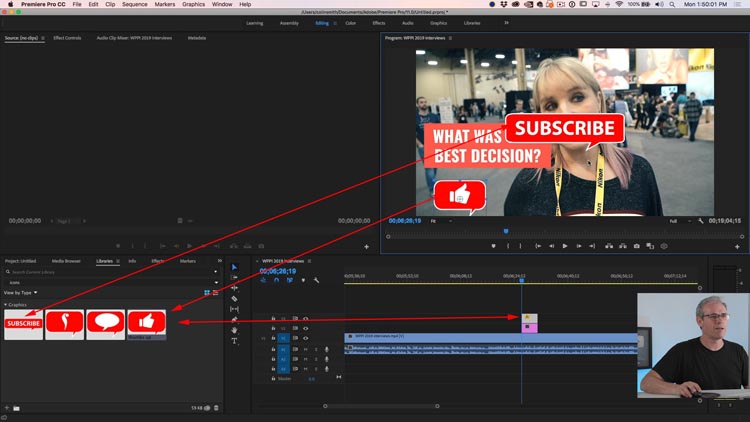Viewport: 750px width, 422px height.
Task: Click the Program monitor playhead on scrub bar
Action: 506,232
